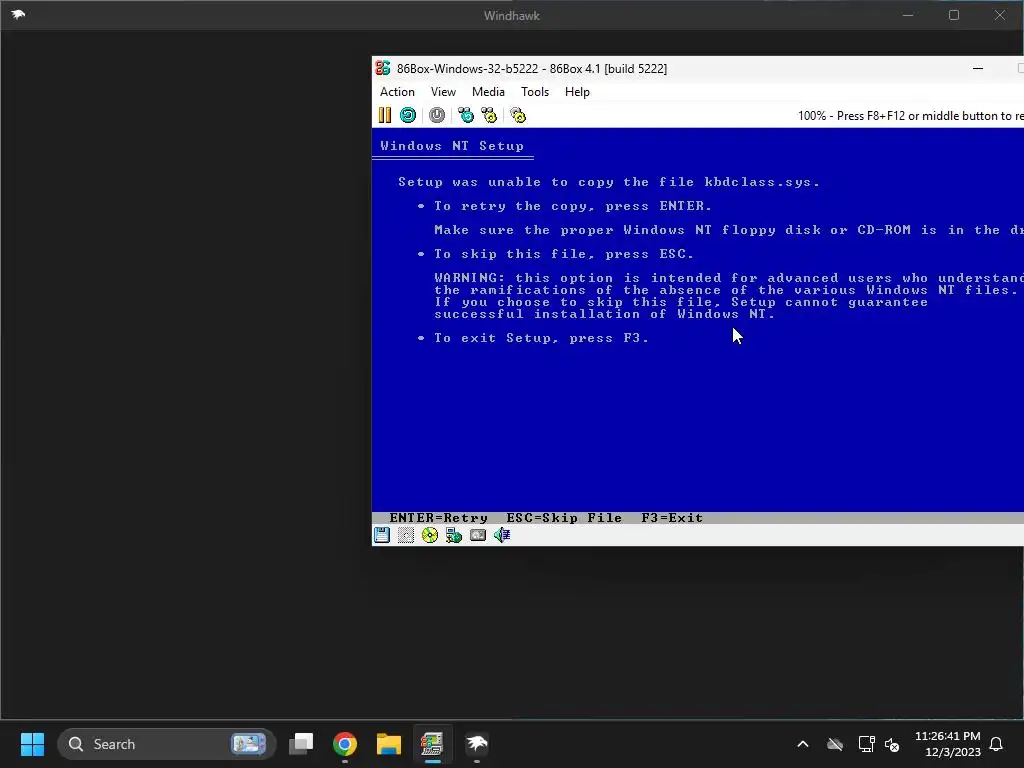Close the Windhawk window
Viewport: 1024px width, 768px height.
pos(1000,15)
